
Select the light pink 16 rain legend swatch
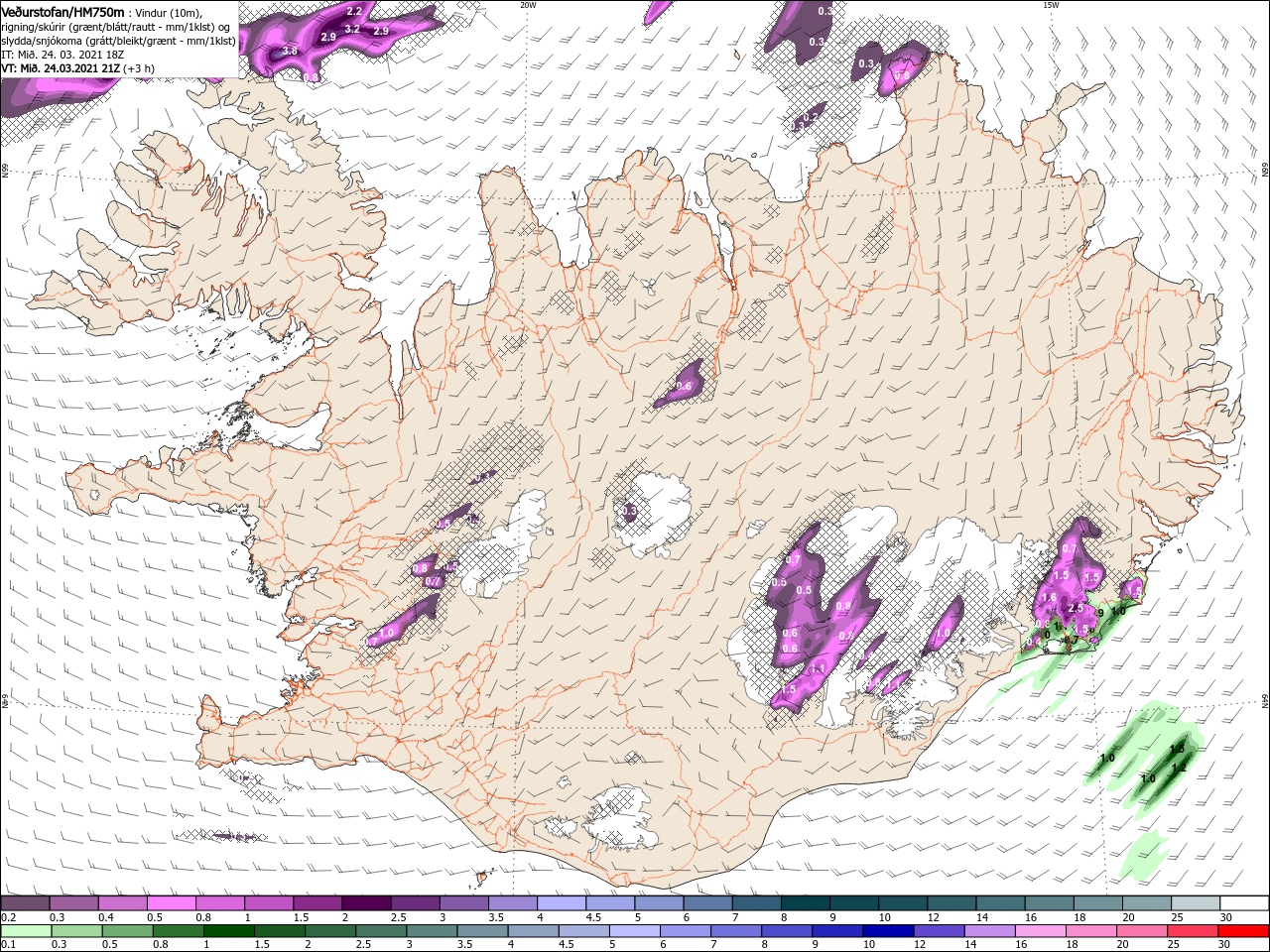point(1041,931)
